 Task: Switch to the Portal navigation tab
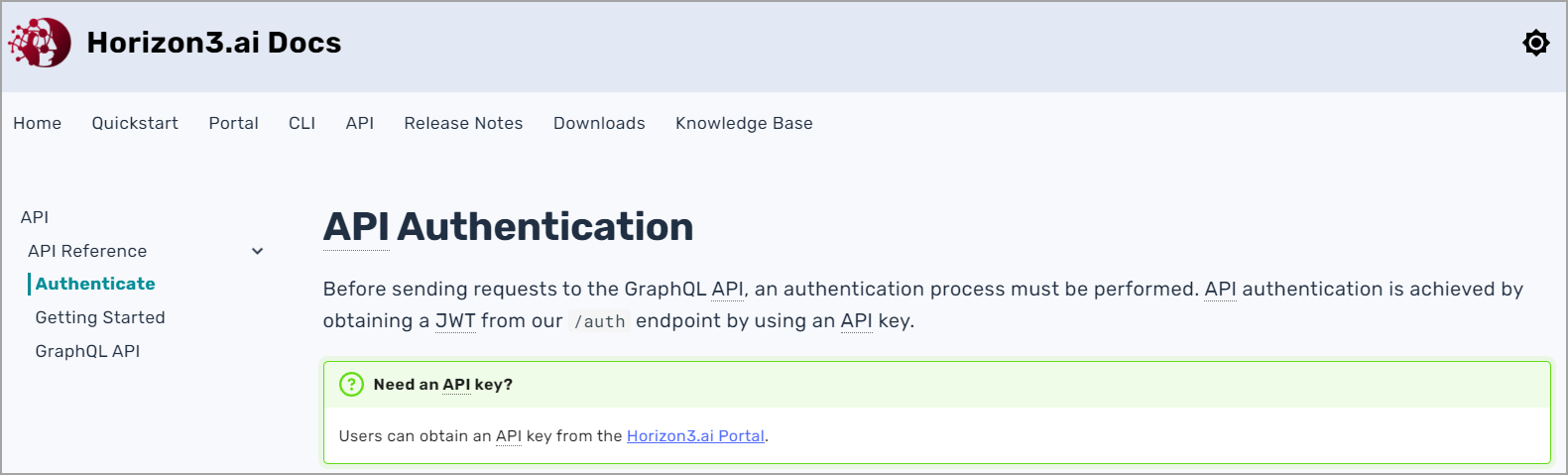click(233, 123)
